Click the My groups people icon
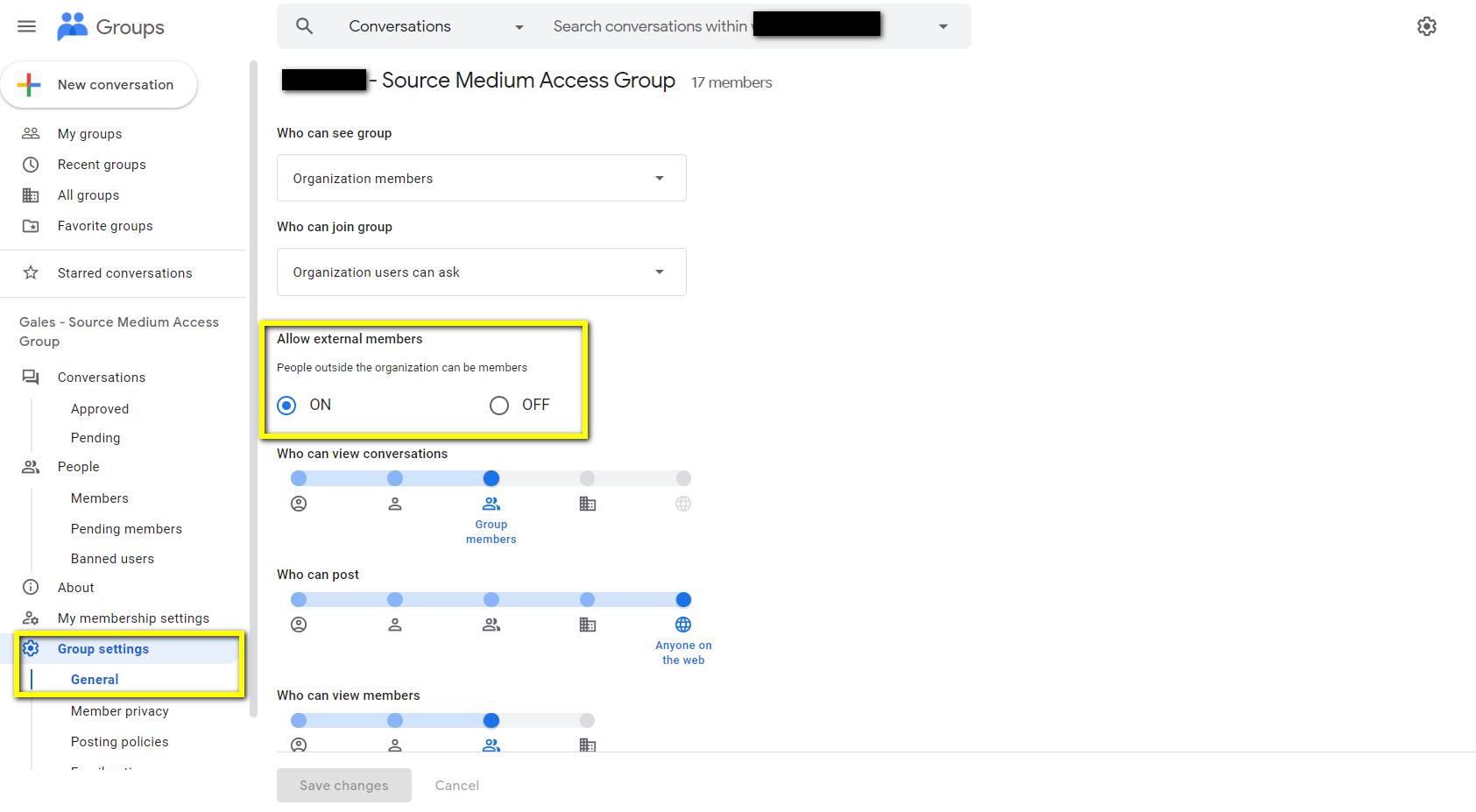This screenshot has width=1476, height=812. 31,133
